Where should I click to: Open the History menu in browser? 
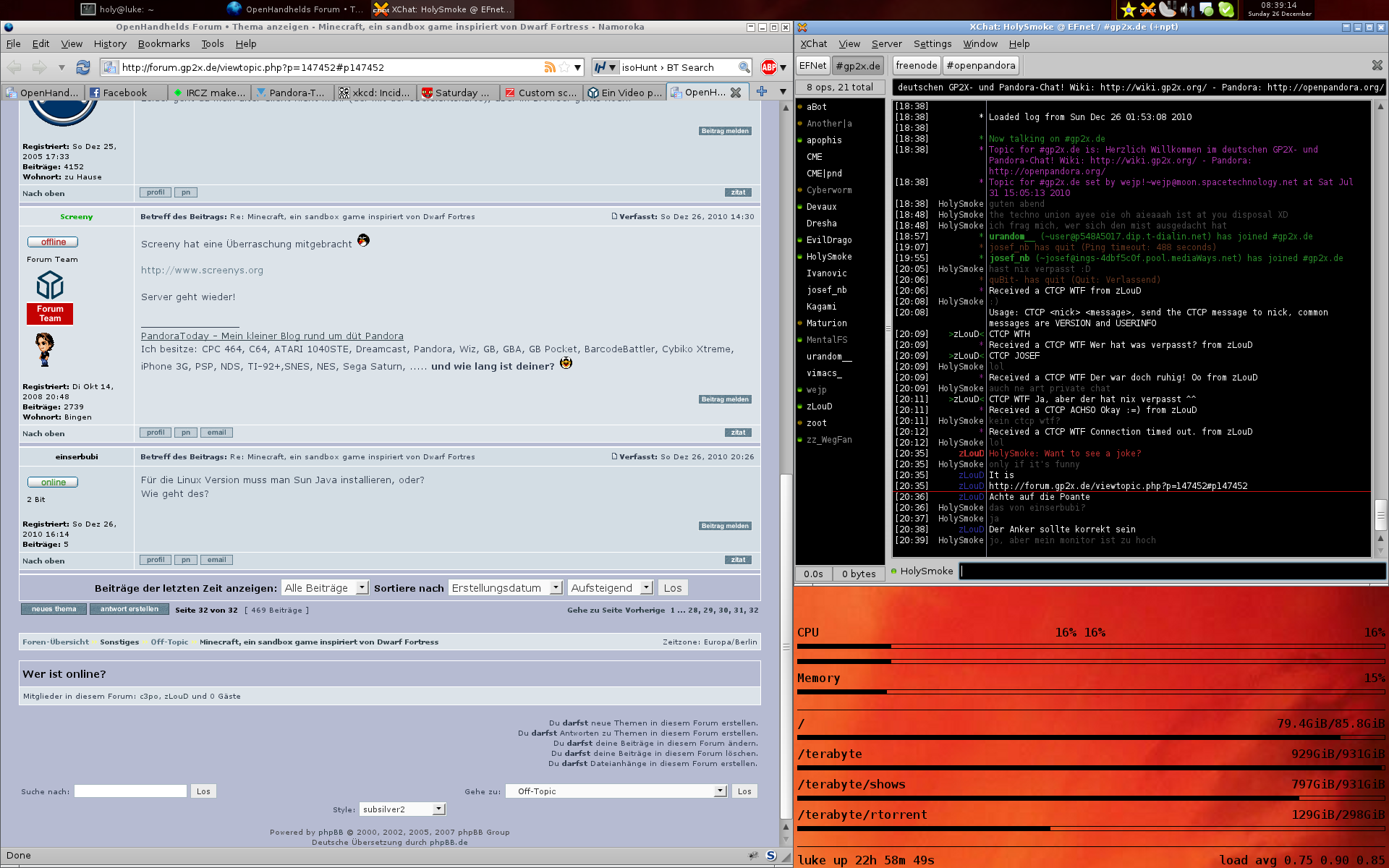(110, 43)
